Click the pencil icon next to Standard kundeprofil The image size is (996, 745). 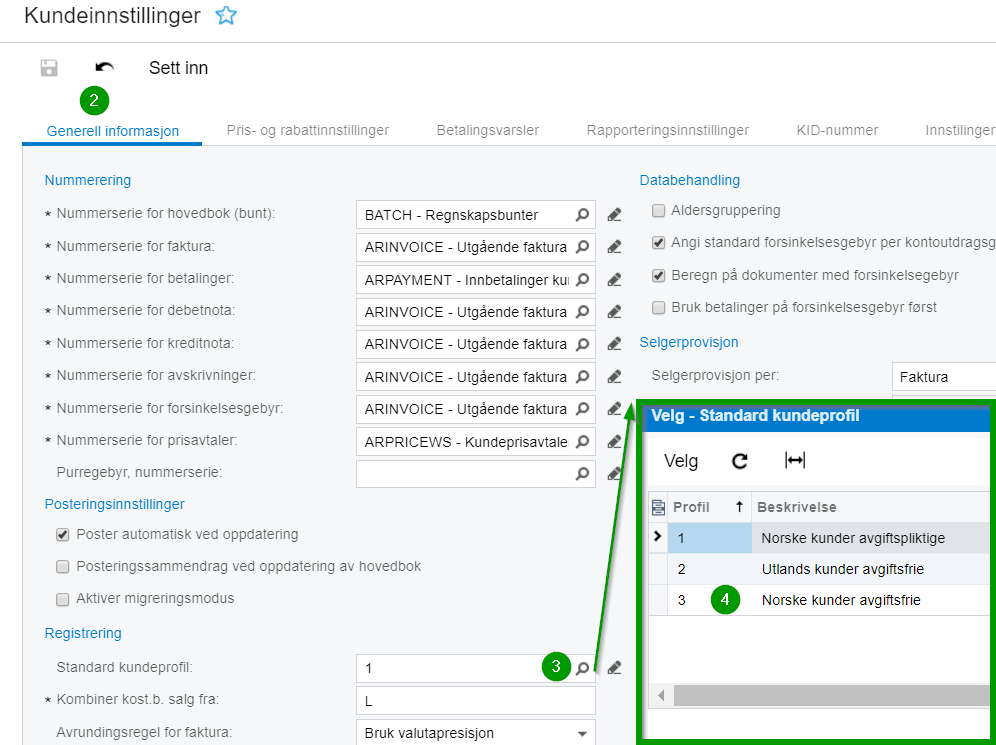click(x=614, y=667)
